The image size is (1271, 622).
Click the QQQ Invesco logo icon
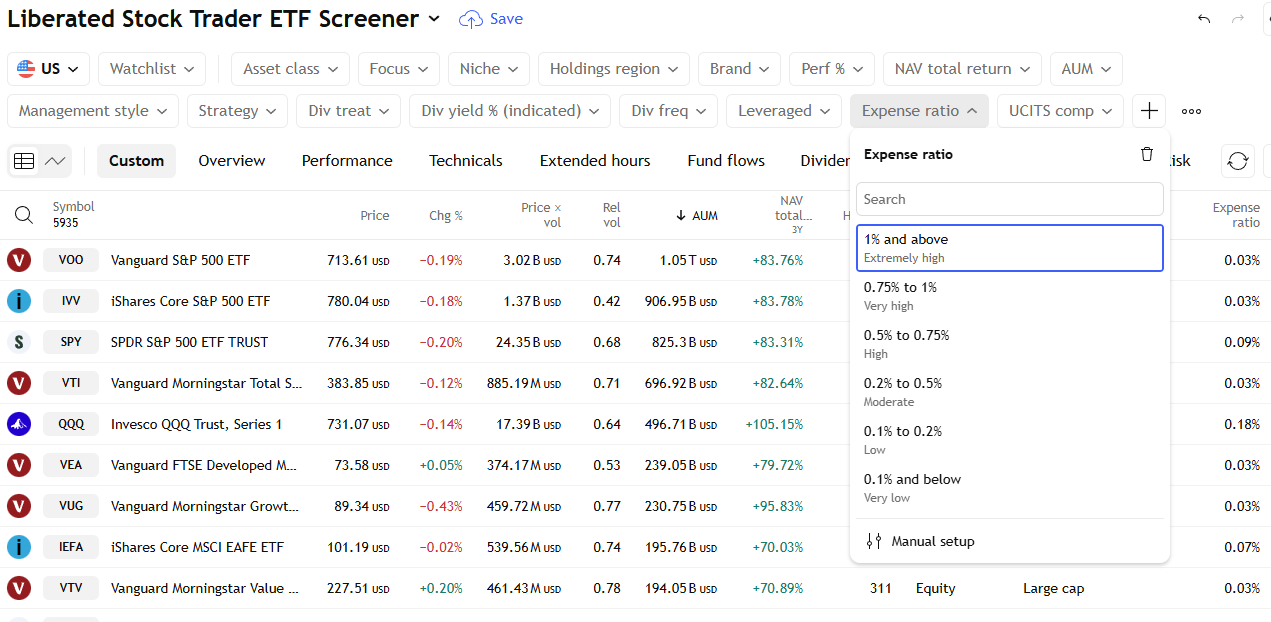tap(18, 424)
